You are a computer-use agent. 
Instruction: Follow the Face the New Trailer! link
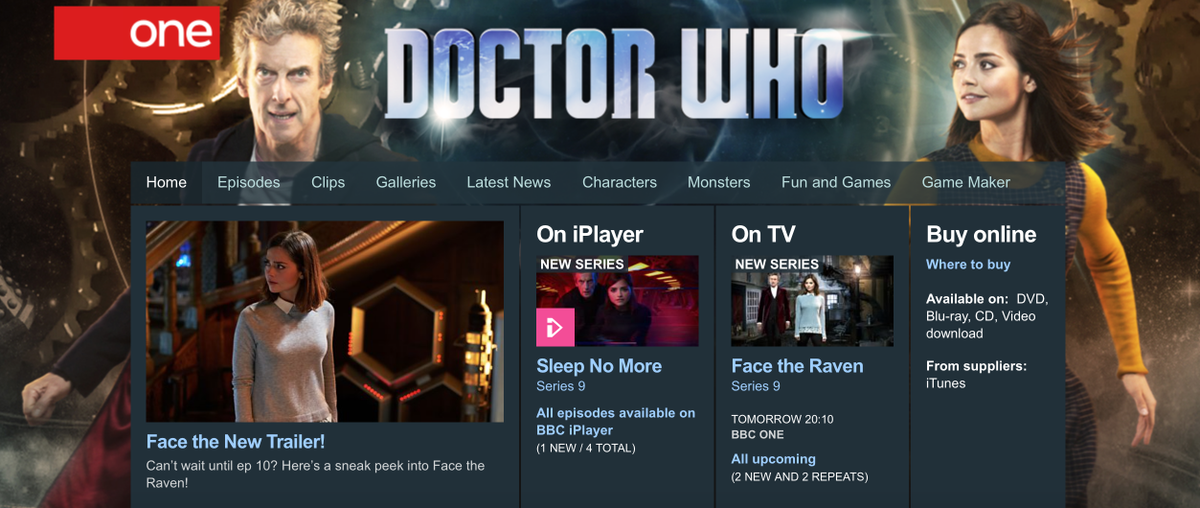(236, 441)
